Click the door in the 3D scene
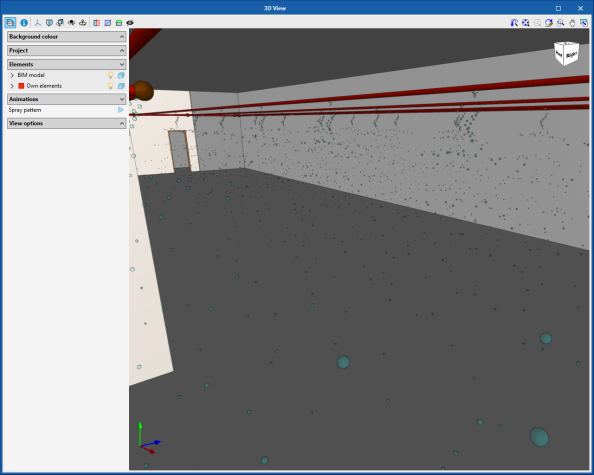Viewport: 594px width, 475px height. pyautogui.click(x=179, y=151)
